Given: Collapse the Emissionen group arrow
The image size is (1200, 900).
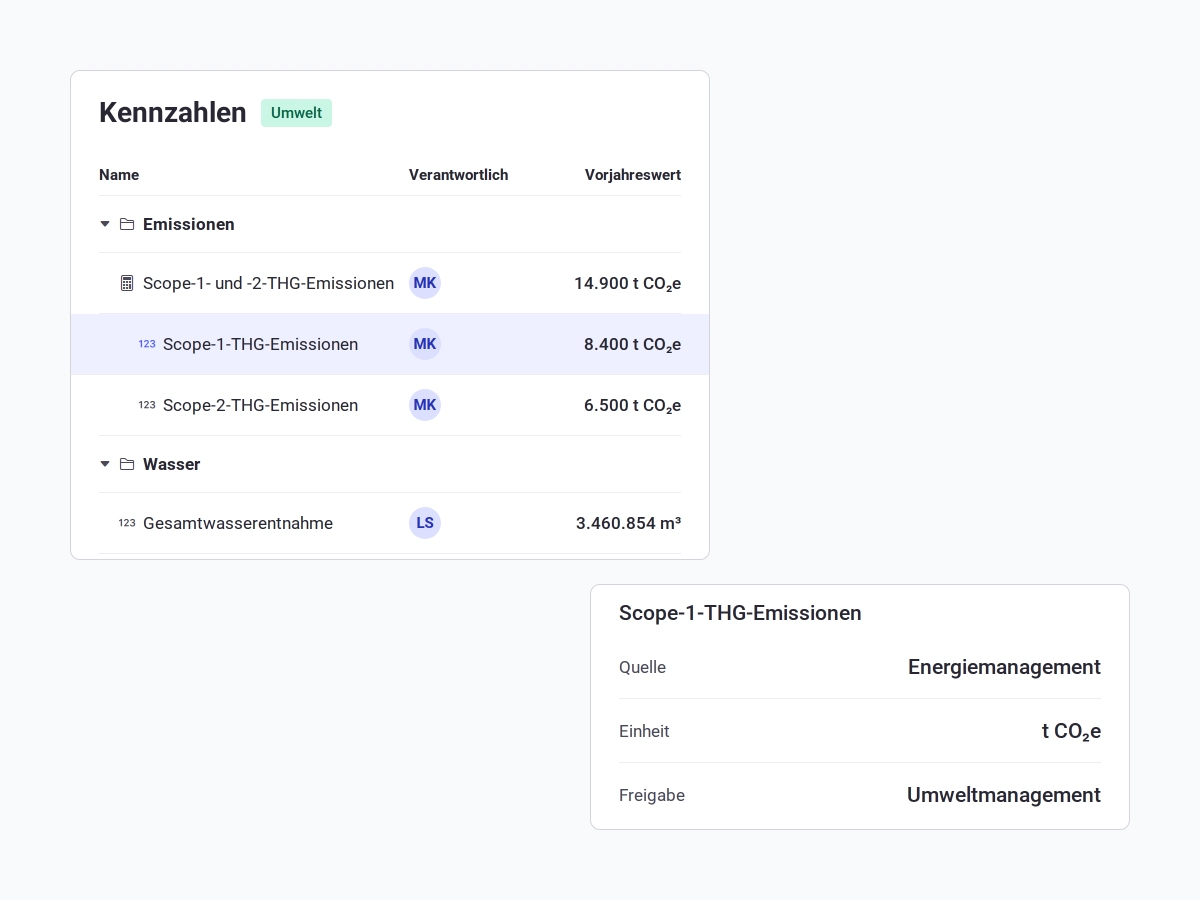Looking at the screenshot, I should tap(105, 224).
